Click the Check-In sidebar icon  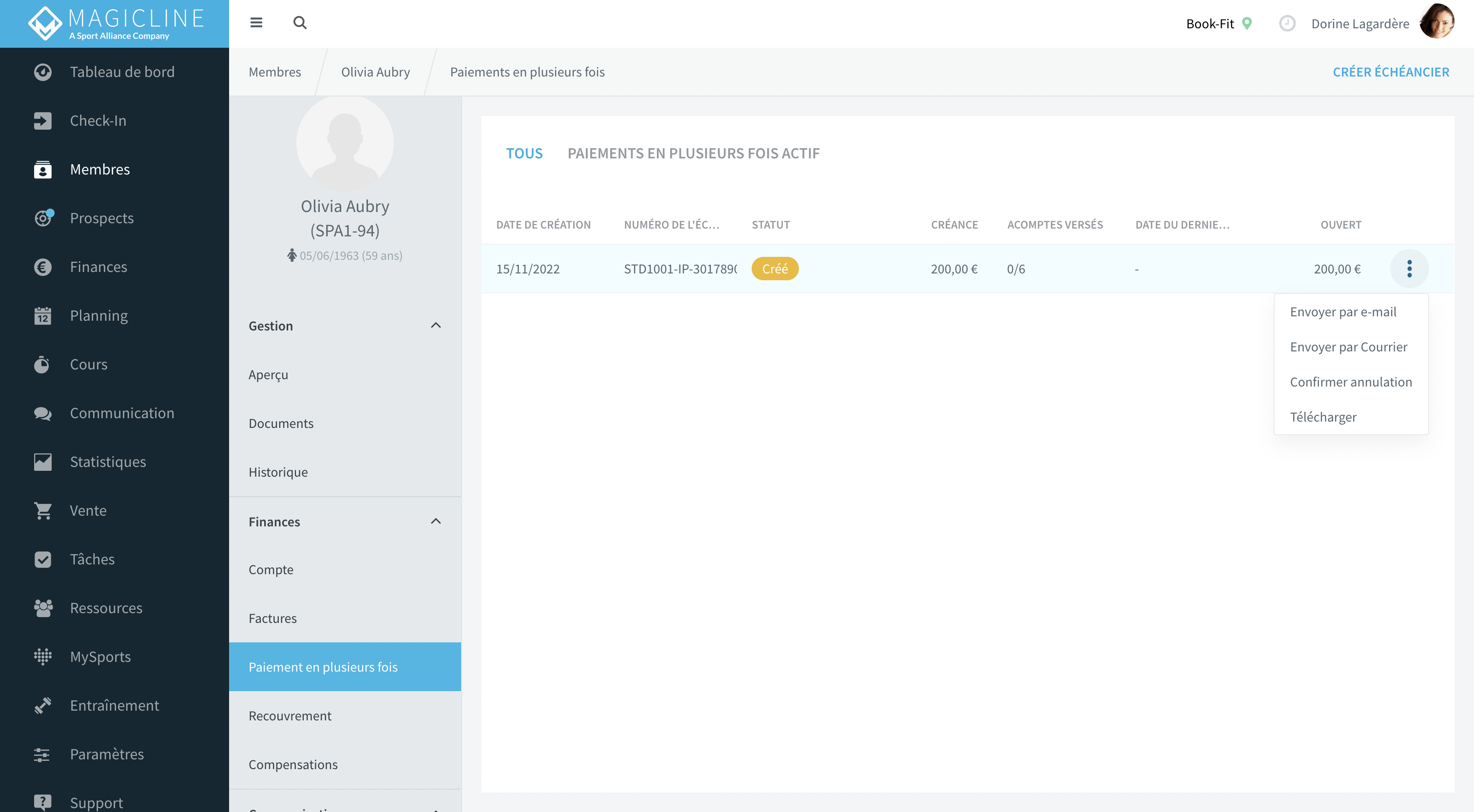[x=42, y=121]
